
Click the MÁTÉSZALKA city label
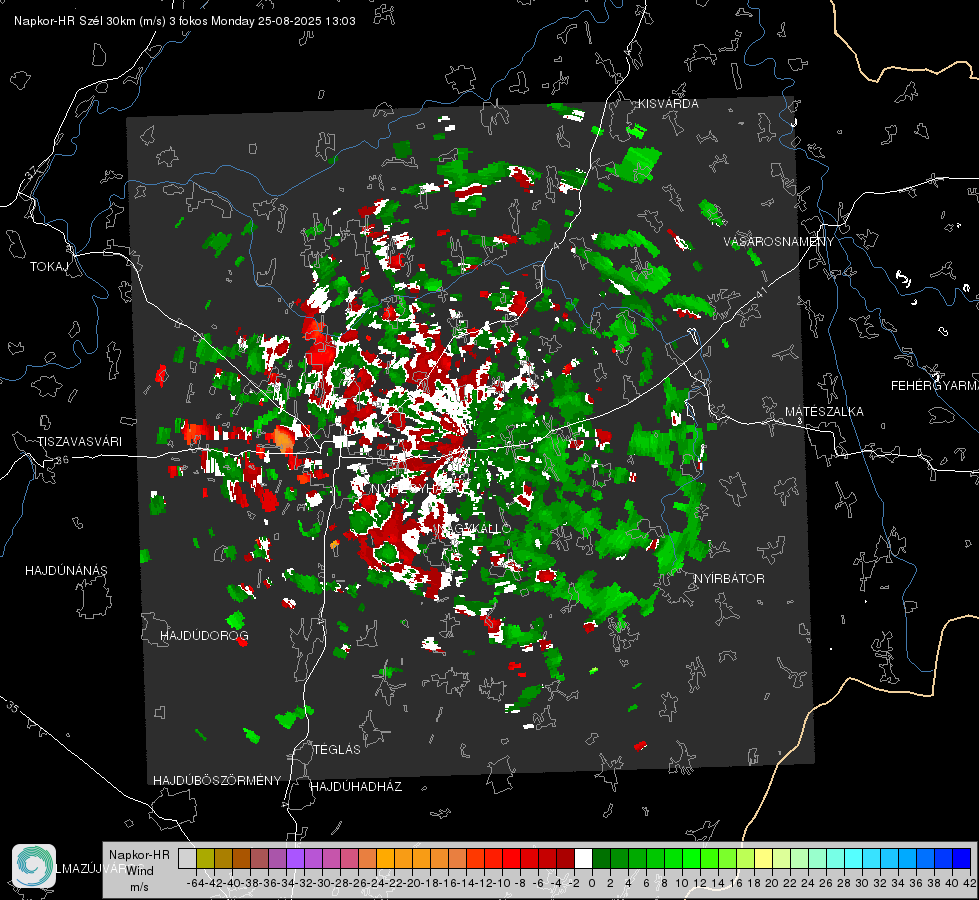[x=824, y=412]
